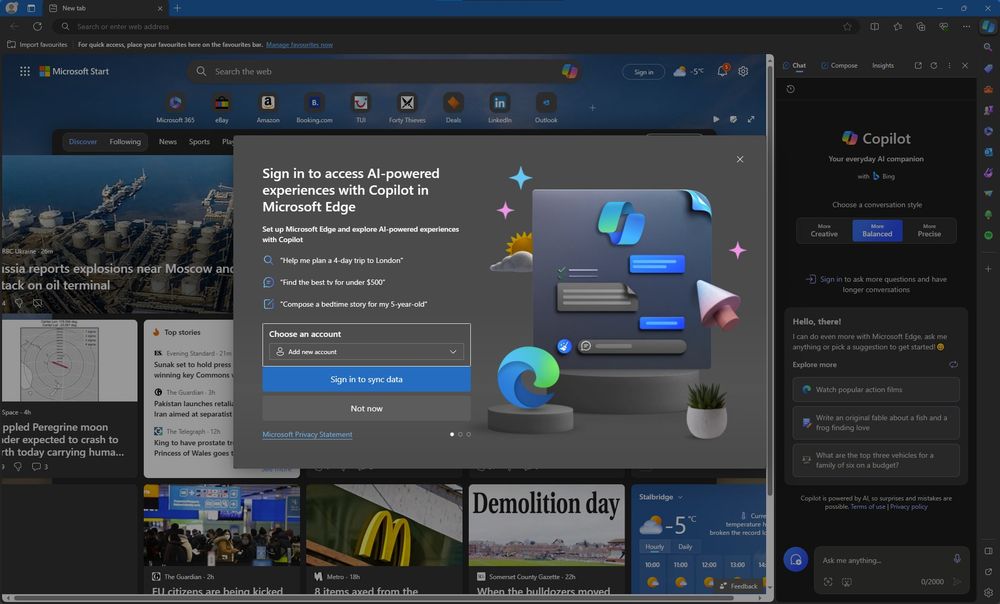The height and width of the screenshot is (604, 1000).
Task: Close the Copilot sign-in dialog
Action: pyautogui.click(x=740, y=159)
